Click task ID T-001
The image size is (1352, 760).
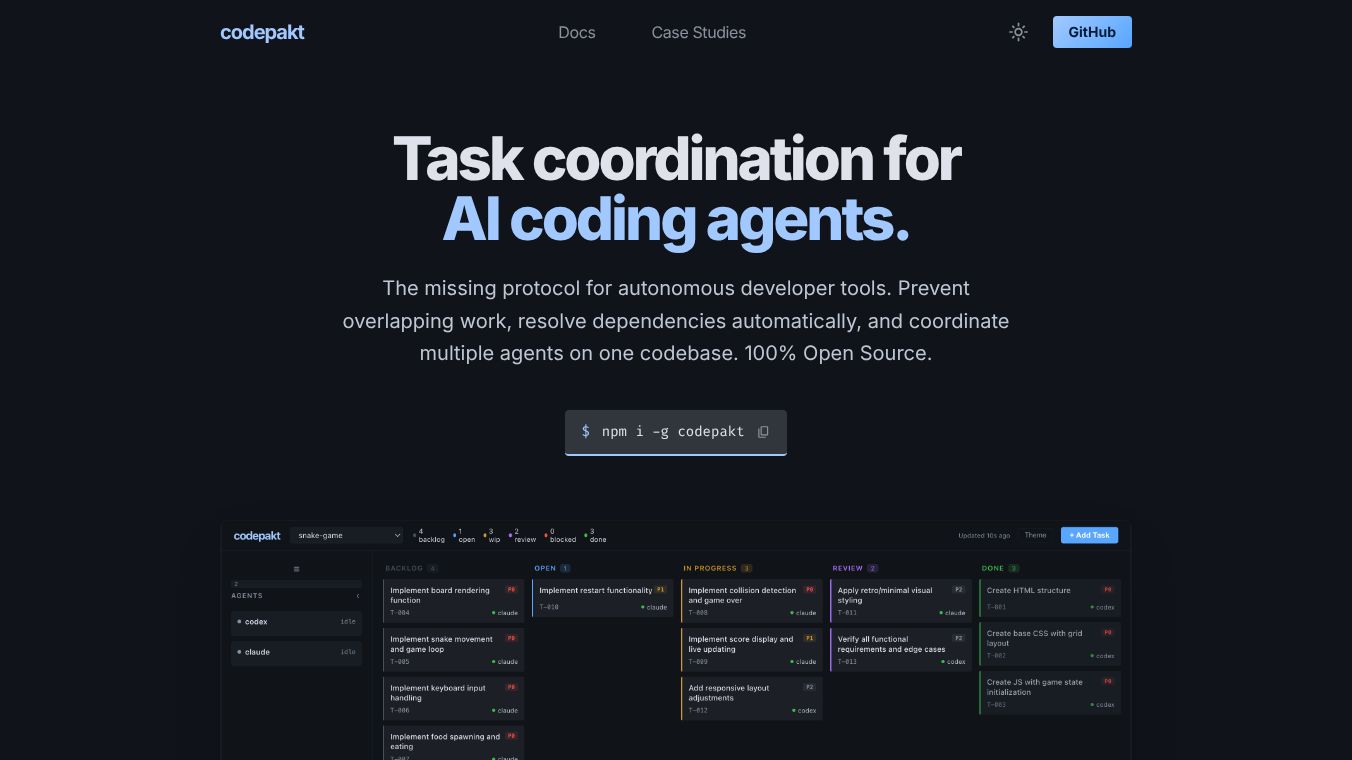[x=996, y=607]
